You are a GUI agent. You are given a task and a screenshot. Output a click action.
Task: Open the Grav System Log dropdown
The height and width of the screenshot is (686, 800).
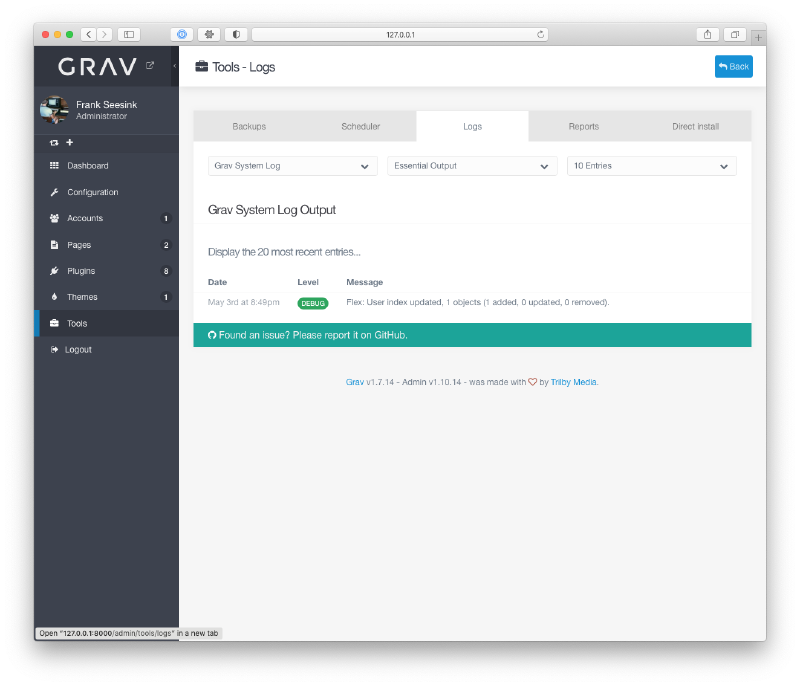291,165
